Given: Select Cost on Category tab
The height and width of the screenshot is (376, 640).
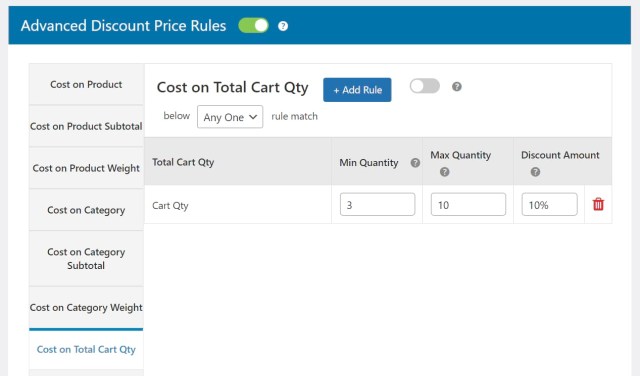Looking at the screenshot, I should pos(86,210).
